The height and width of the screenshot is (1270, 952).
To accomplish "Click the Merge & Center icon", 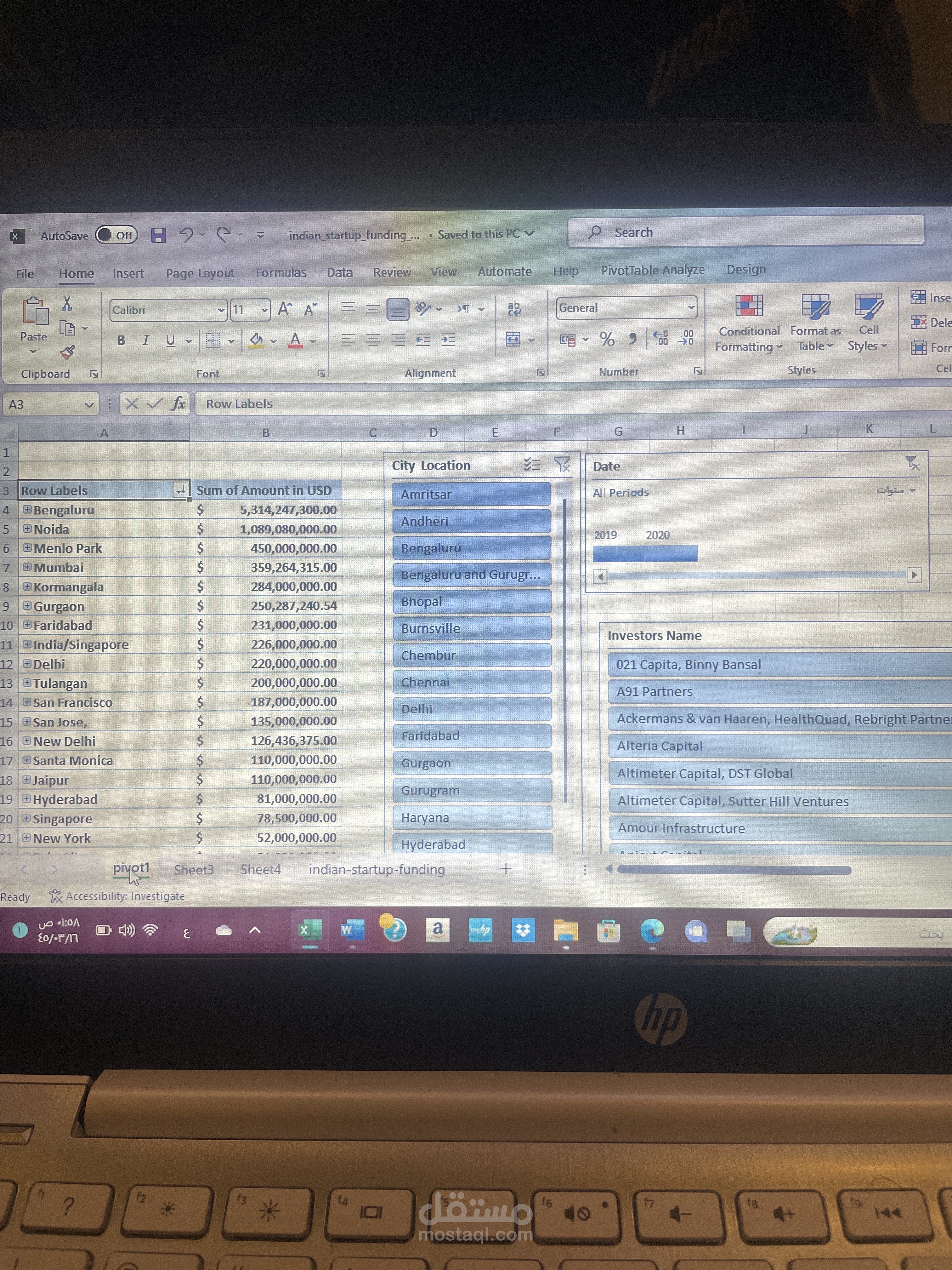I will [513, 339].
